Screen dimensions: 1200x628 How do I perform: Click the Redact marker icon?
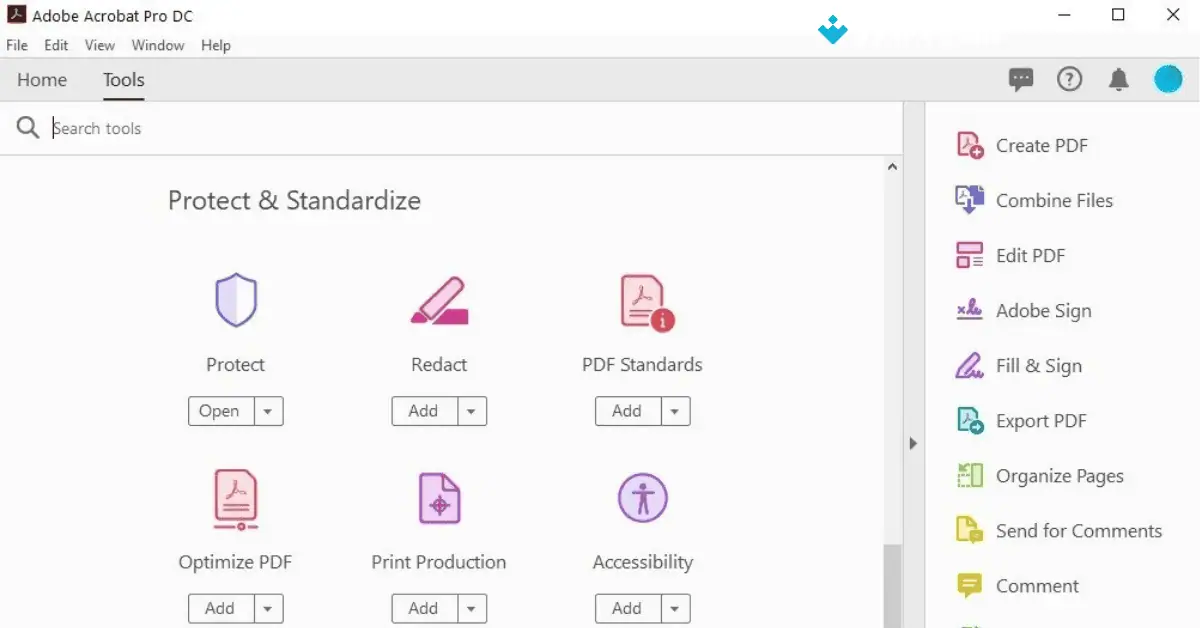point(438,300)
